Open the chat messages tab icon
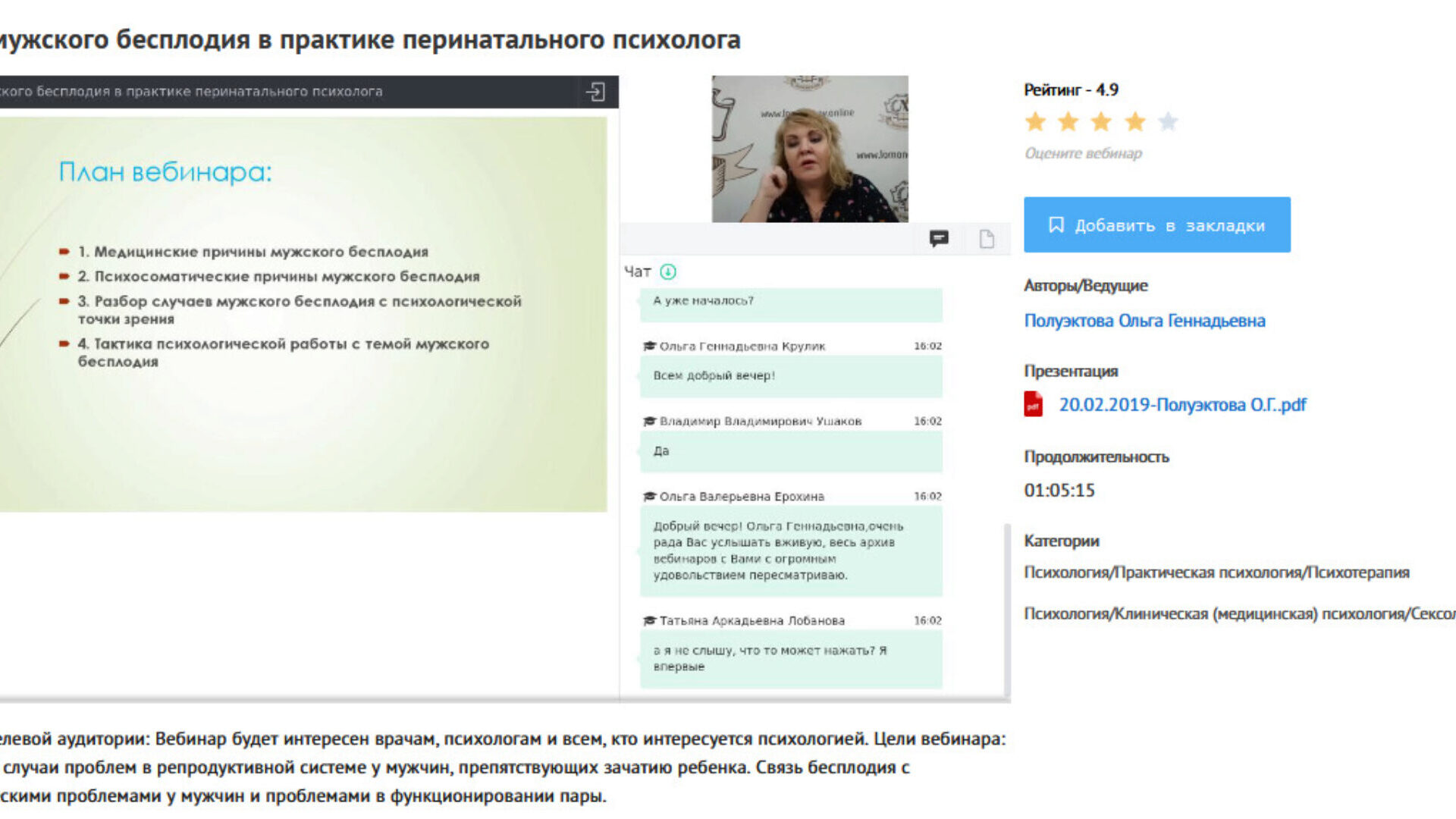 [939, 239]
